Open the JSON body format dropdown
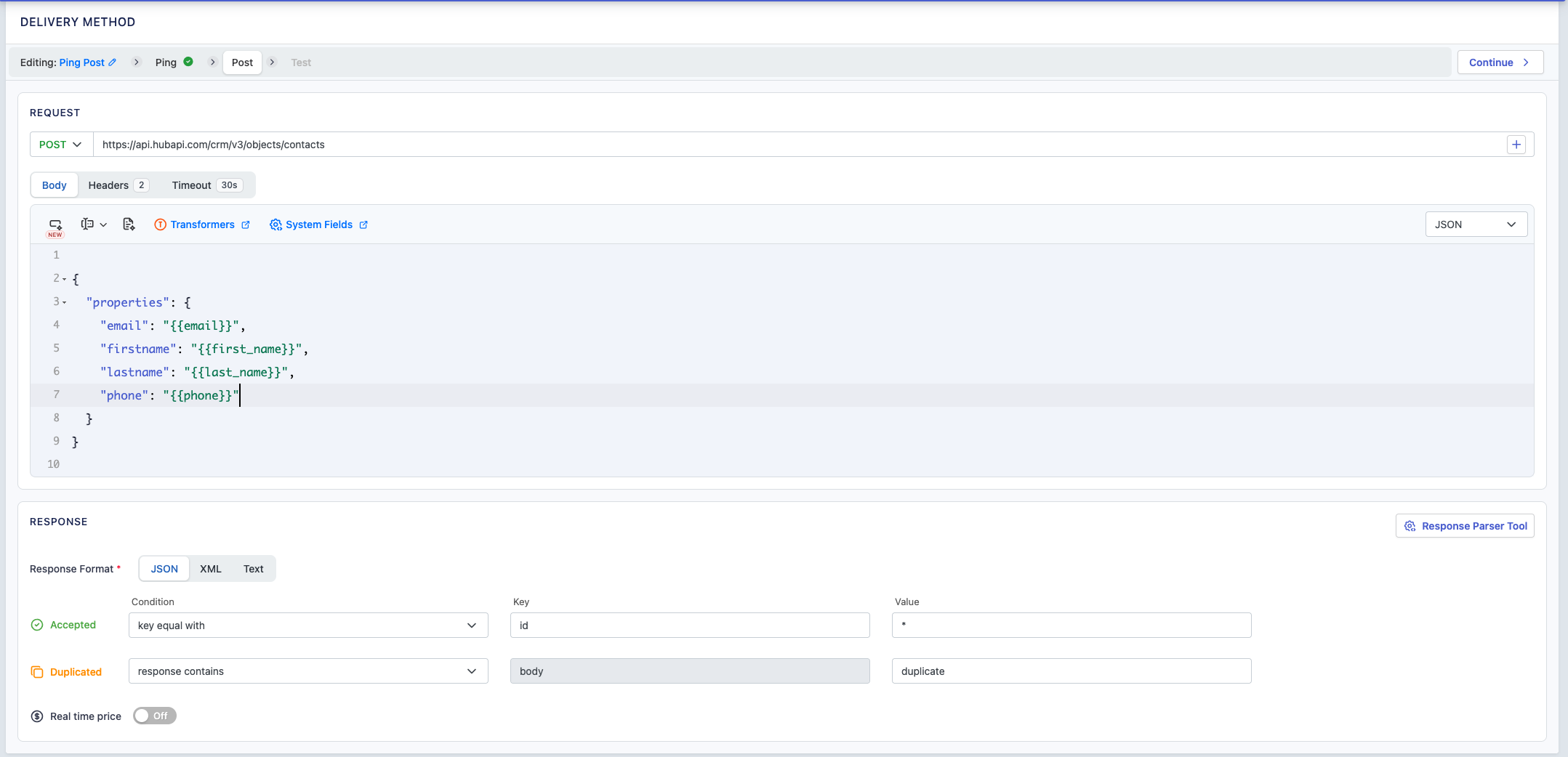The image size is (1568, 757). [x=1476, y=224]
